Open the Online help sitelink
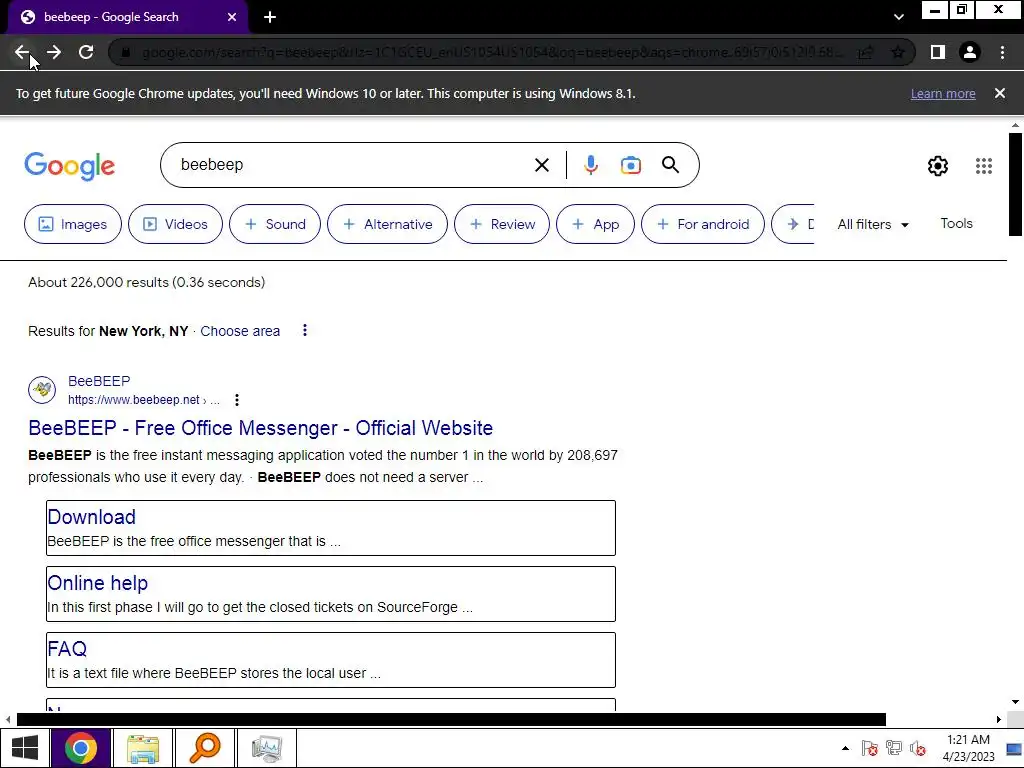 click(97, 583)
